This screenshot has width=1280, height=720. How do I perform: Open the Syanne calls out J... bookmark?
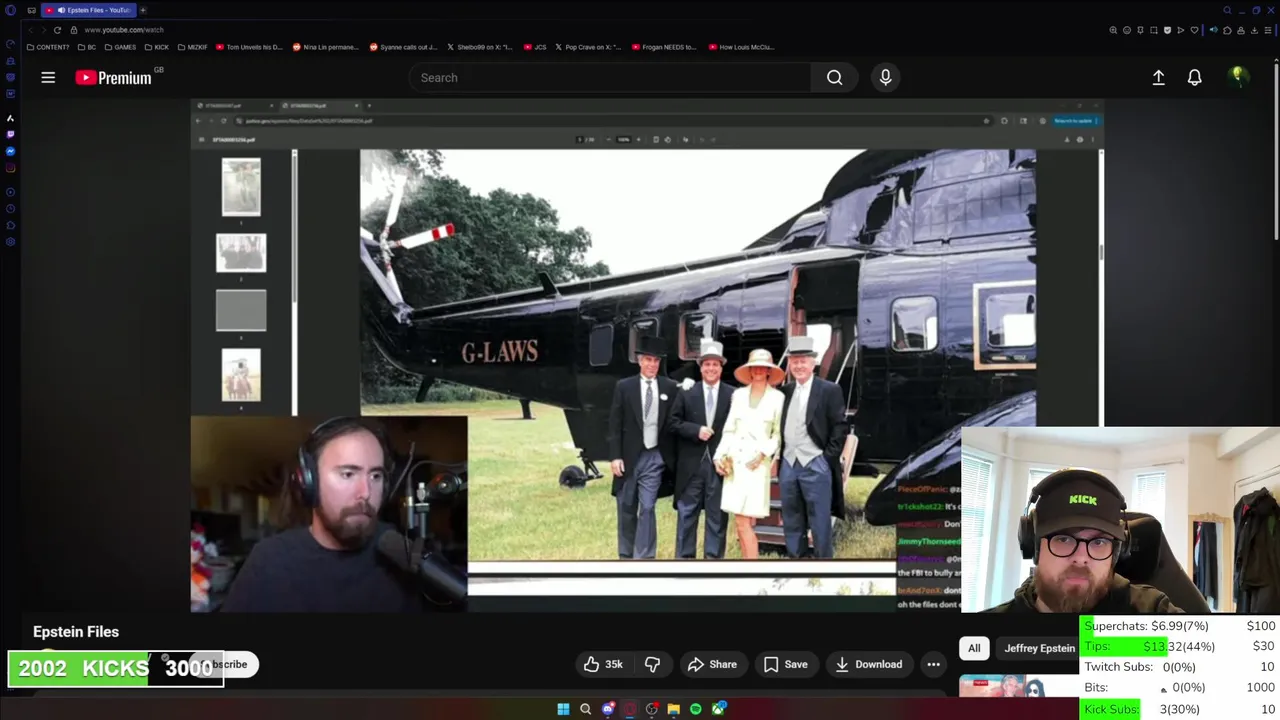pyautogui.click(x=403, y=47)
